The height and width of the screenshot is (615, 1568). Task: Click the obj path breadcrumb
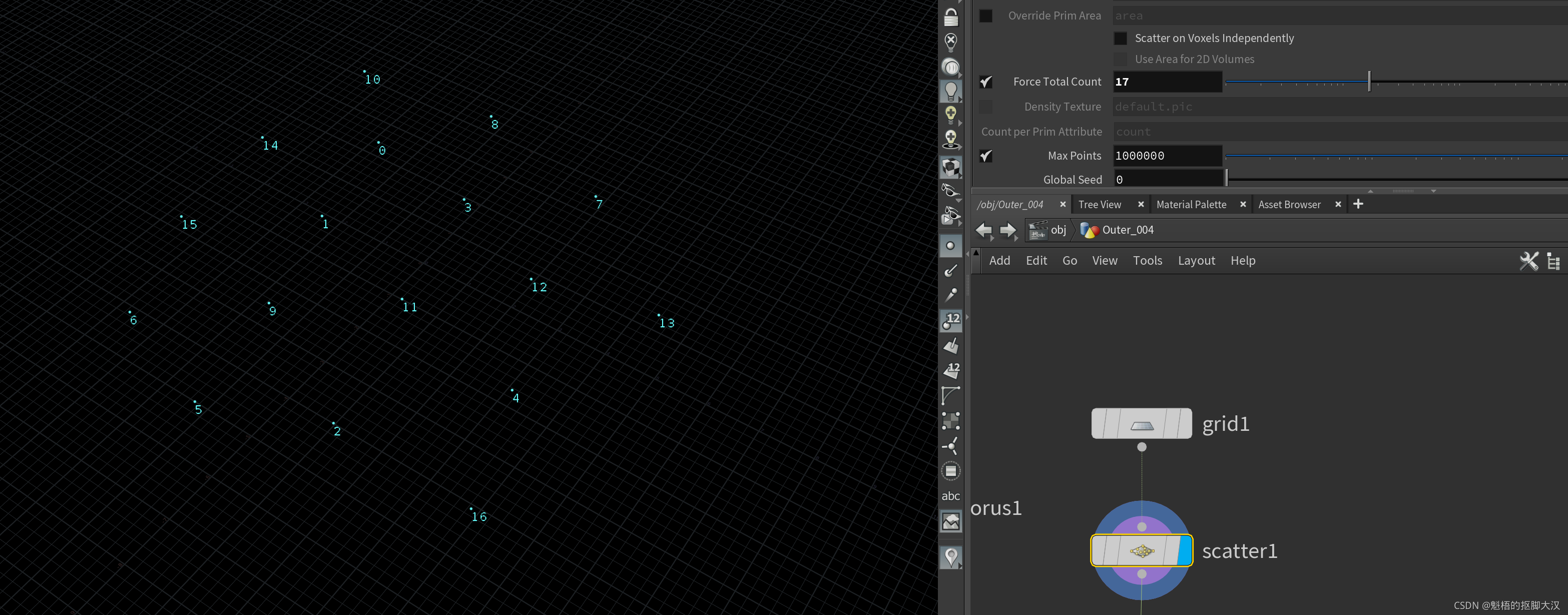pyautogui.click(x=1058, y=230)
